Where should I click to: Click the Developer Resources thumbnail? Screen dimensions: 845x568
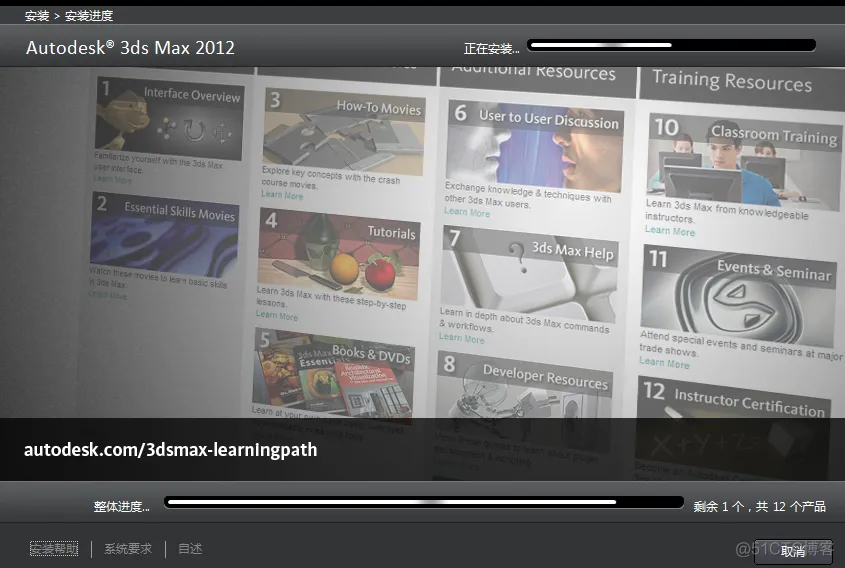524,401
